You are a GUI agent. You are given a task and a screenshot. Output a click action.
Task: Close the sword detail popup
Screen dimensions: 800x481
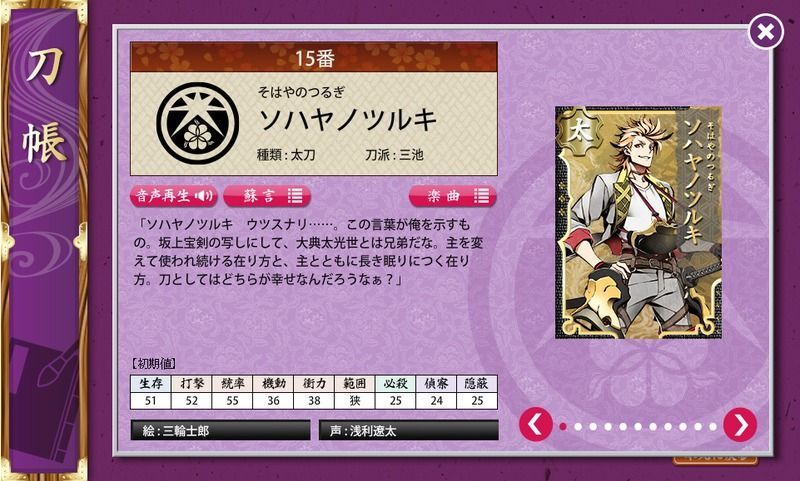point(765,32)
